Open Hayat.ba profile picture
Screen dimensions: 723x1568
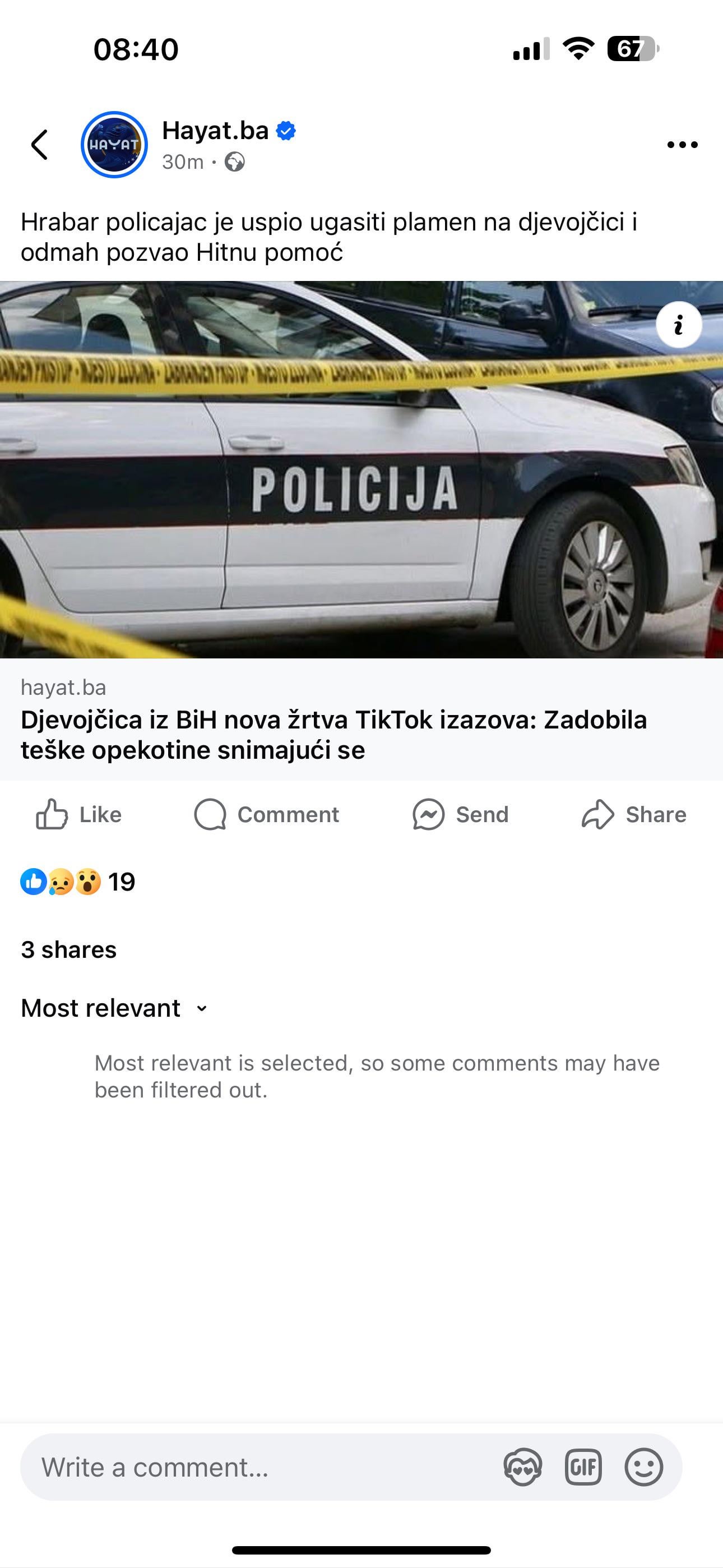coord(114,145)
